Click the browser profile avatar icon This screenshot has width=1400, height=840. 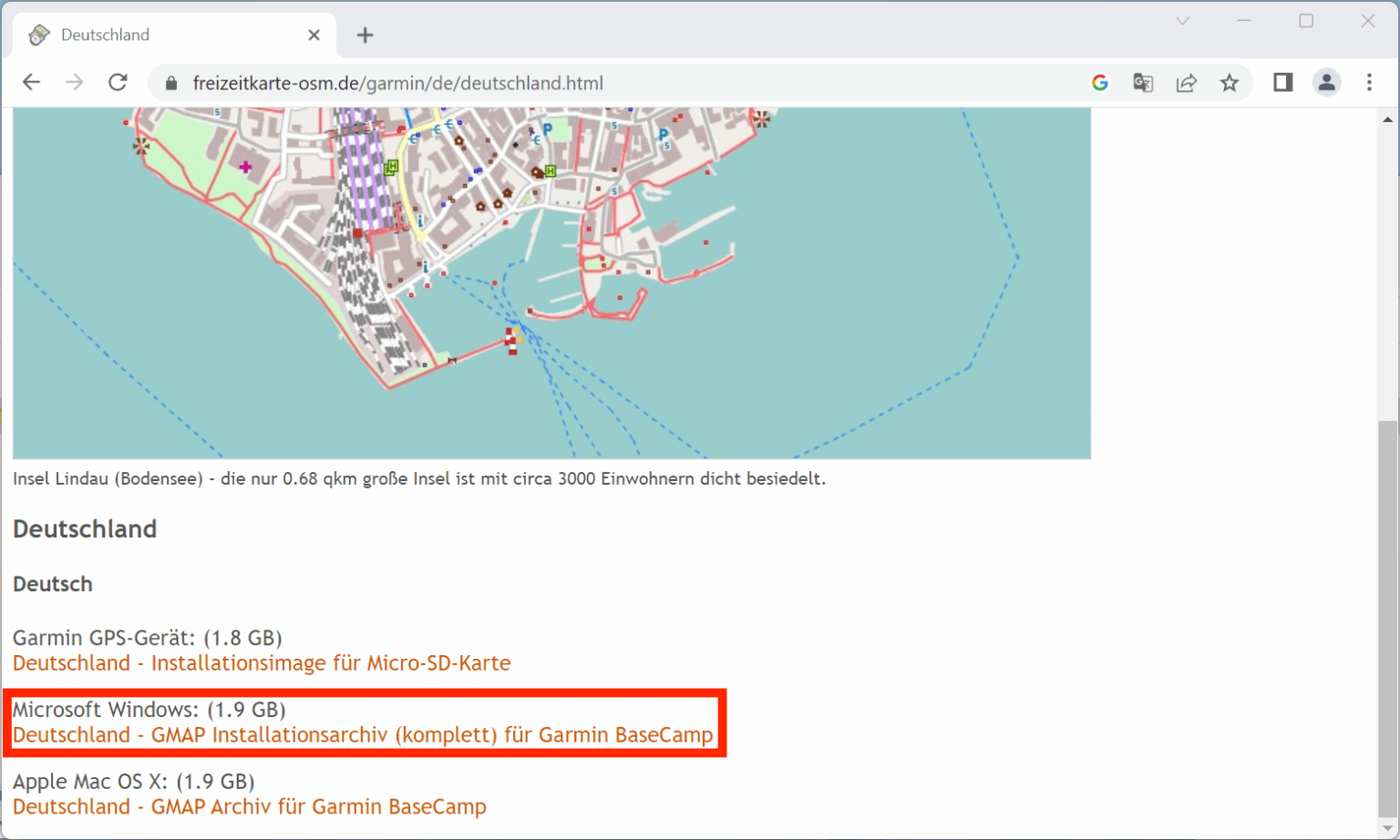coord(1326,82)
